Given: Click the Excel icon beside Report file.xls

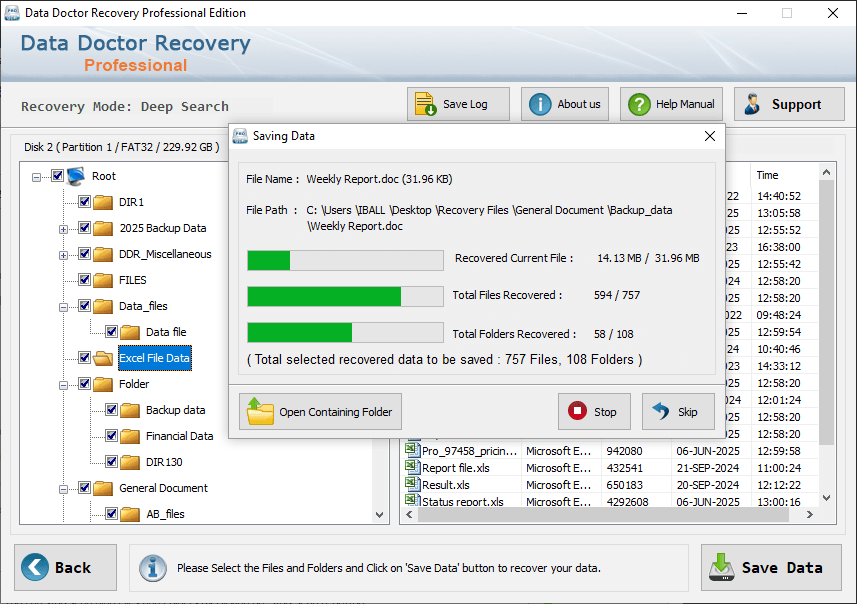Looking at the screenshot, I should point(412,467).
